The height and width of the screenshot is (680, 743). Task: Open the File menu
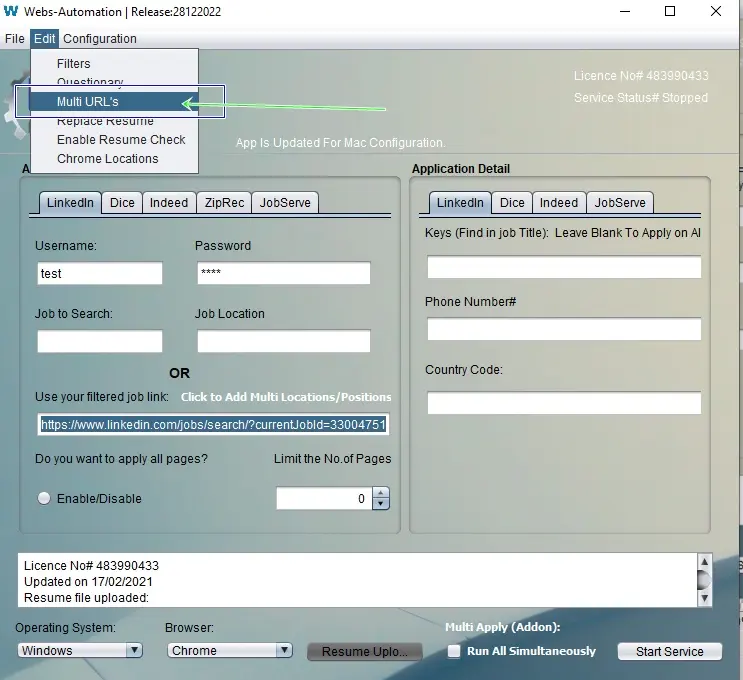pos(15,39)
